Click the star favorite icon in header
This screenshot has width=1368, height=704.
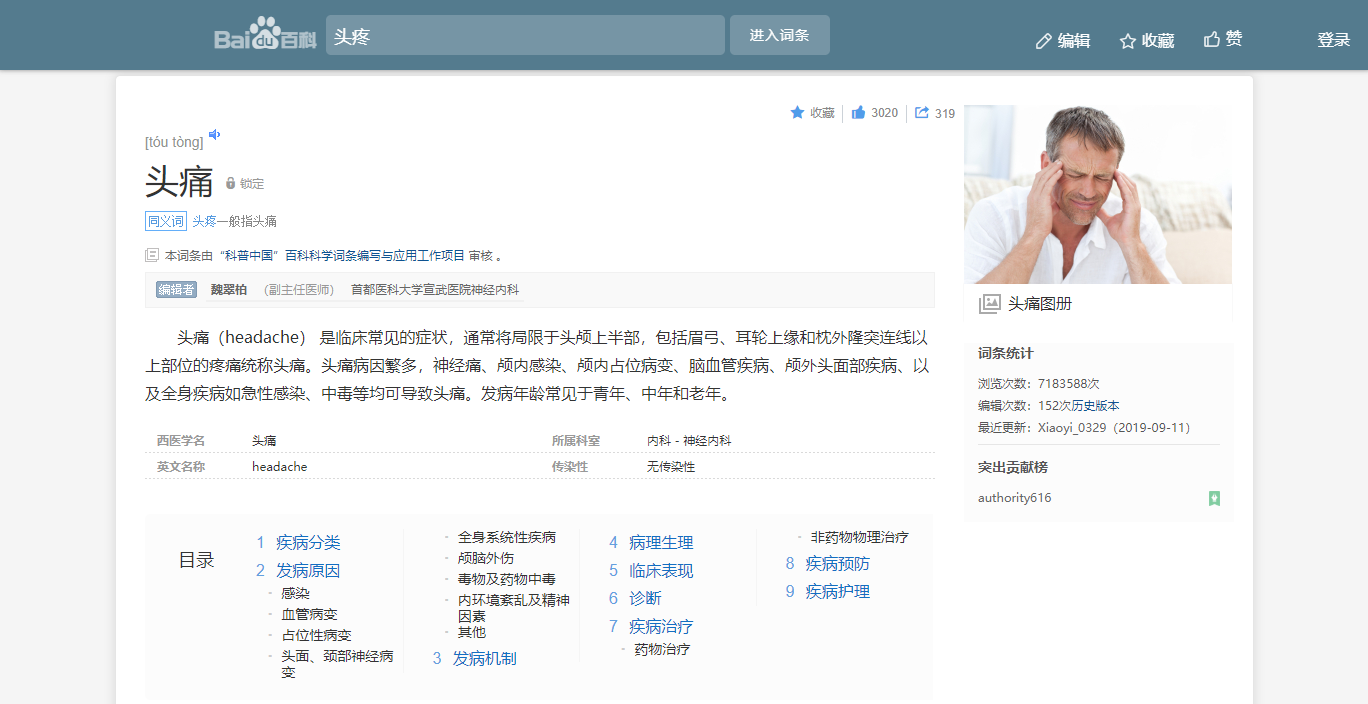tap(1128, 41)
